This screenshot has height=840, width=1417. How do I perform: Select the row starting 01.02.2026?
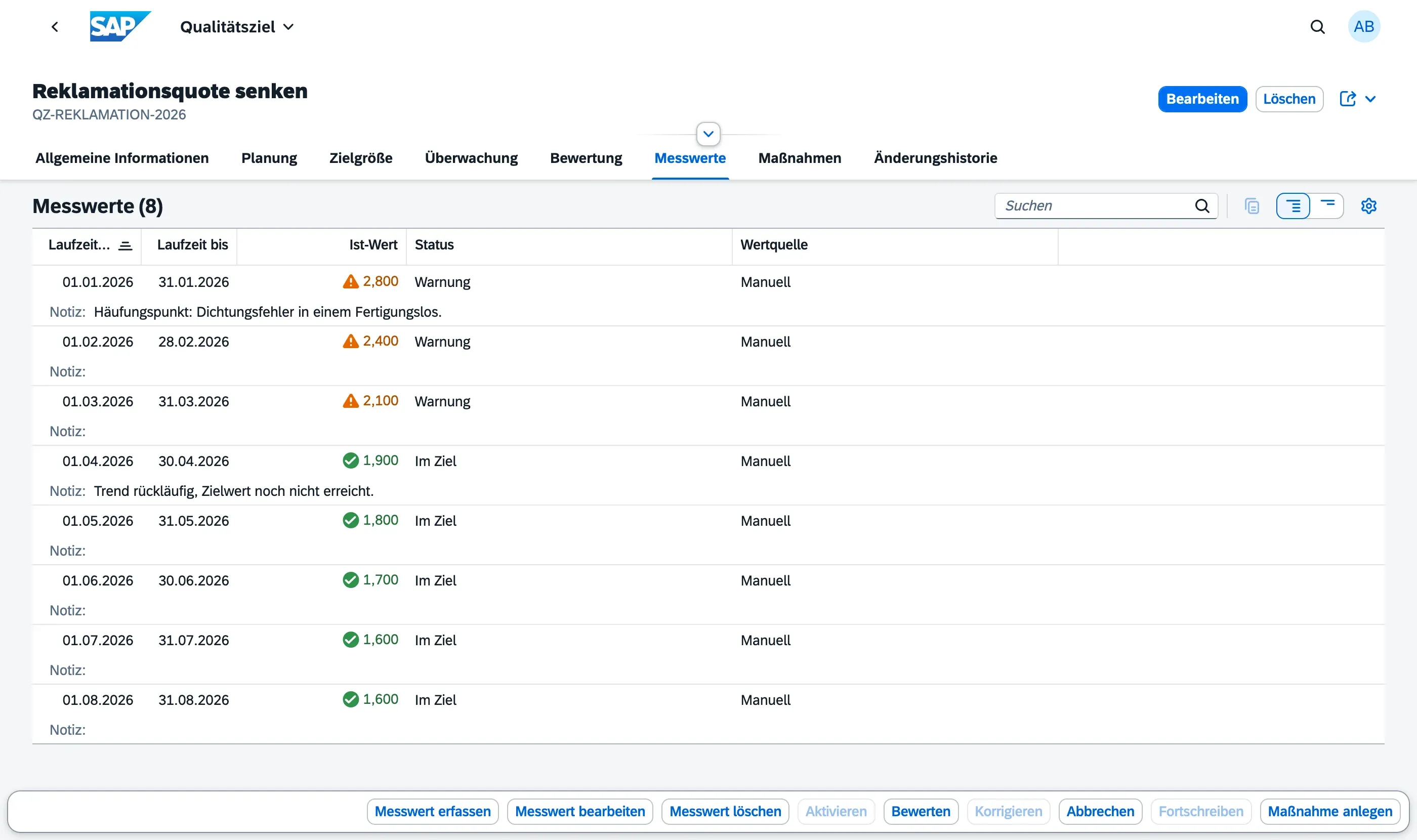click(707, 356)
